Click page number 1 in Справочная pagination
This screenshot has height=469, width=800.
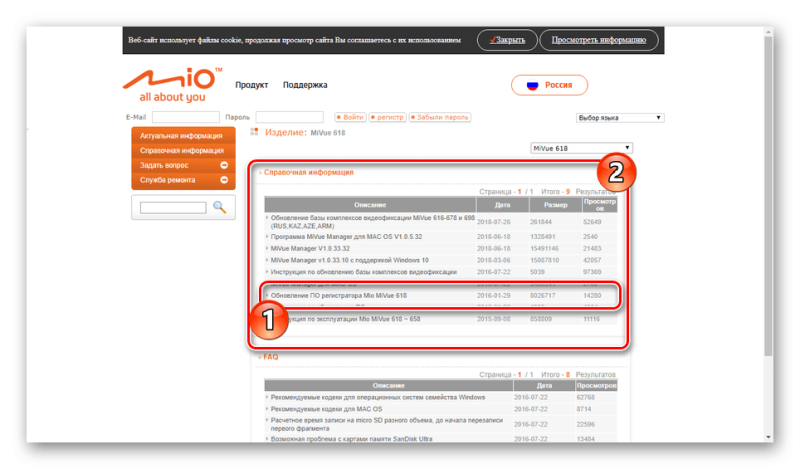pyautogui.click(x=520, y=192)
